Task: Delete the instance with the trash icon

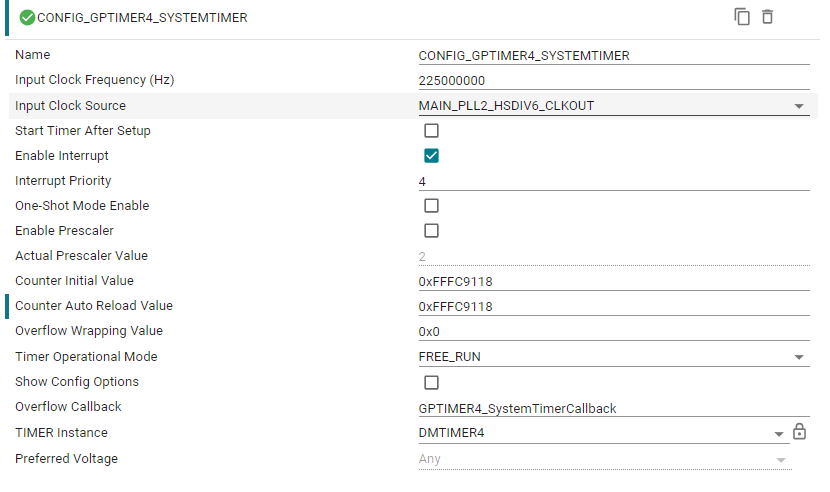Action: click(x=767, y=17)
